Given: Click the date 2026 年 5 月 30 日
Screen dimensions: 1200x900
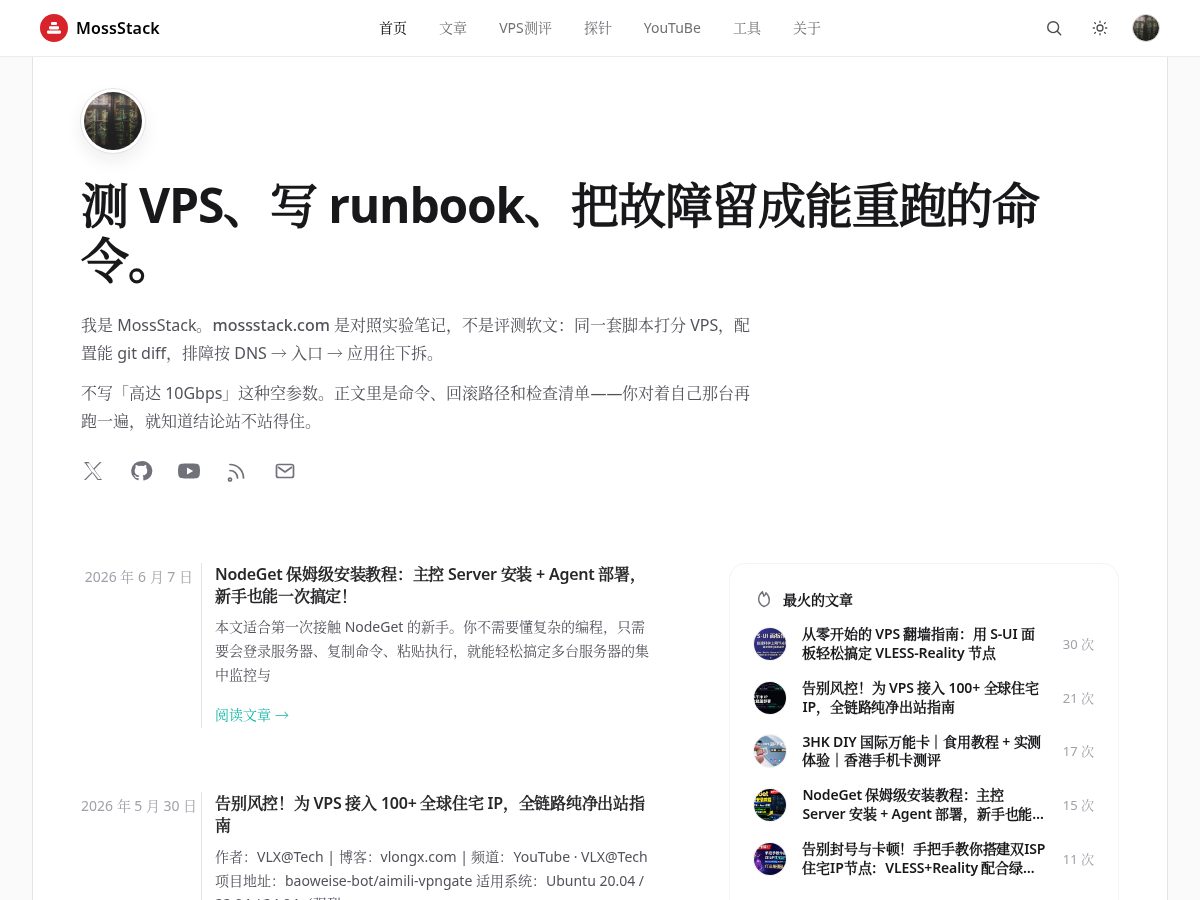Looking at the screenshot, I should [x=138, y=806].
